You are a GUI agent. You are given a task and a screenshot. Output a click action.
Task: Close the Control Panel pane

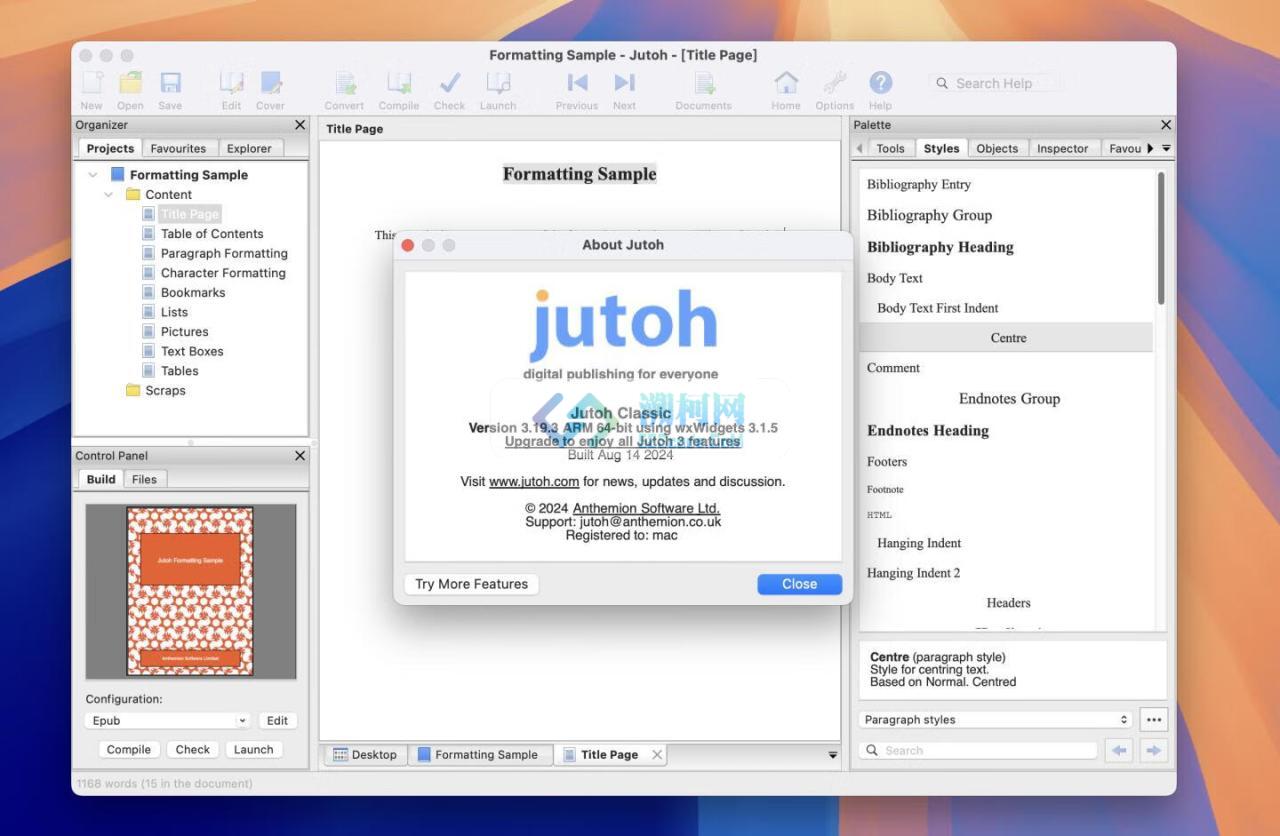tap(300, 455)
